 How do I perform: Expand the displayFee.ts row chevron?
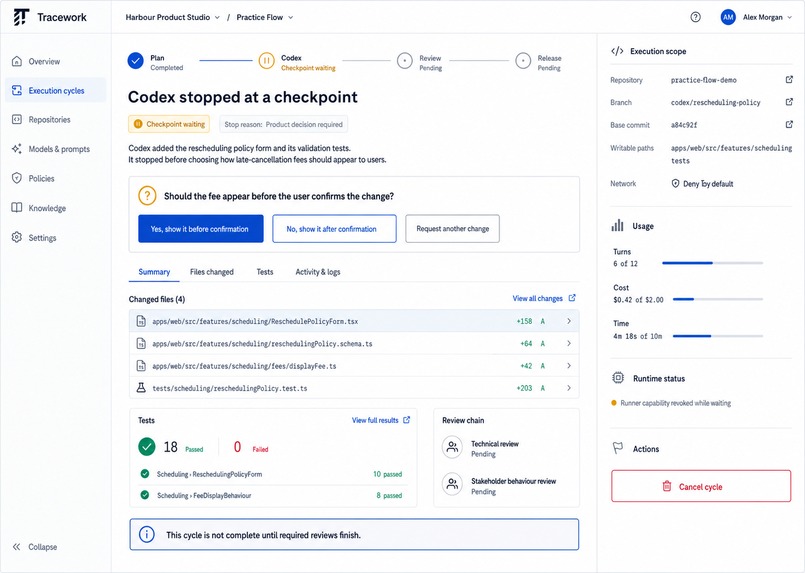coord(568,366)
